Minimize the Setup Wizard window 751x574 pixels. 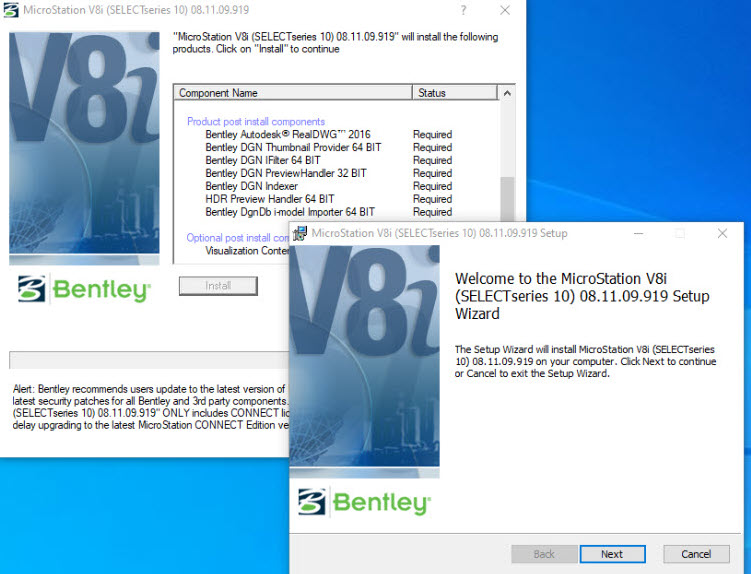tap(638, 233)
